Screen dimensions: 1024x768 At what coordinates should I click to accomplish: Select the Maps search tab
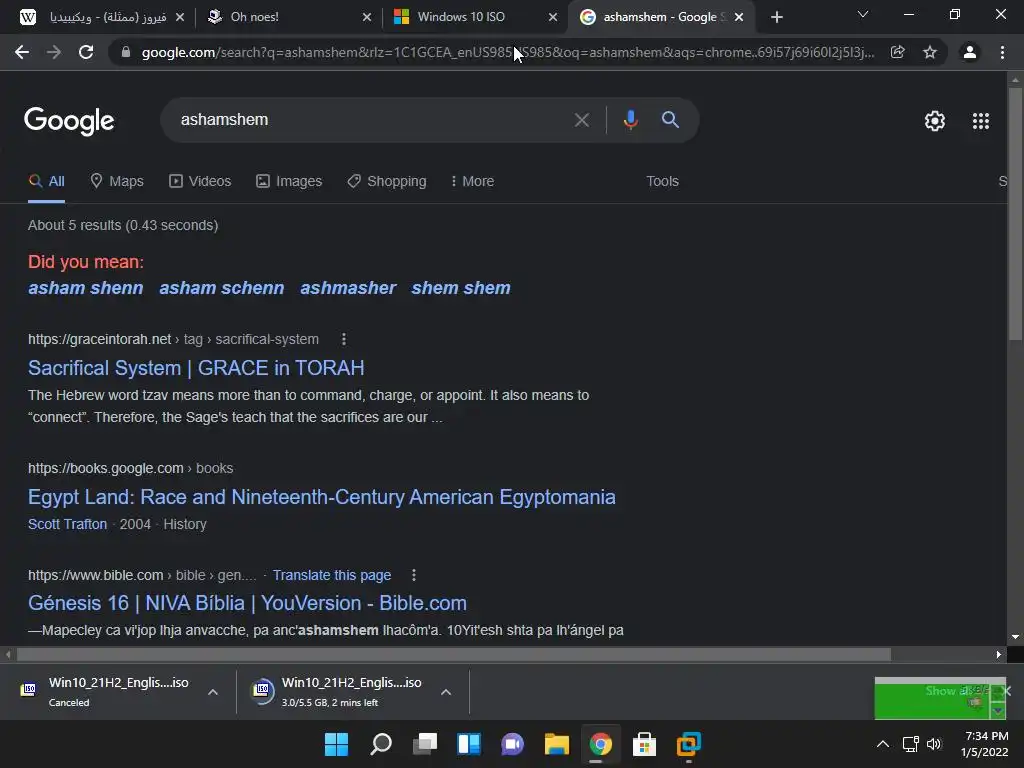coord(117,181)
